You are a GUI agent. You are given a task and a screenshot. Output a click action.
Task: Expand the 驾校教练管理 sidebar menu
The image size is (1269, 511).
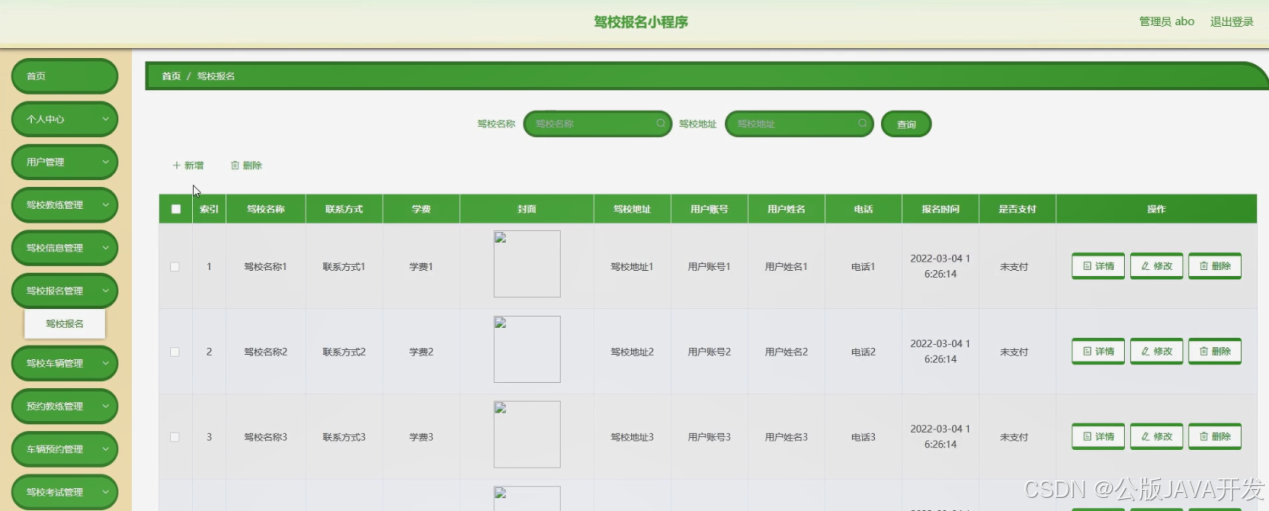(65, 205)
